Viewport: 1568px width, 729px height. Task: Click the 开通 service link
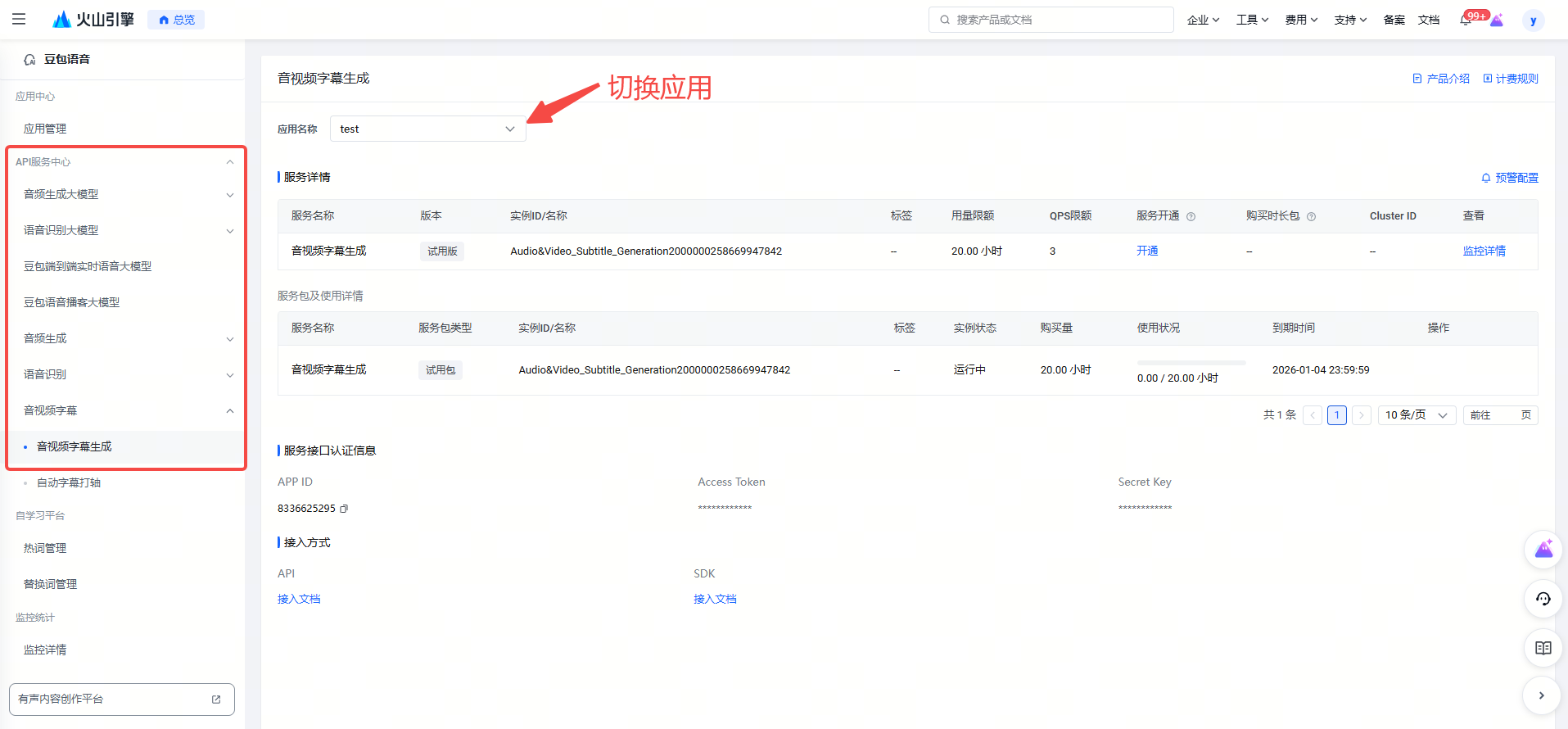(x=1147, y=251)
